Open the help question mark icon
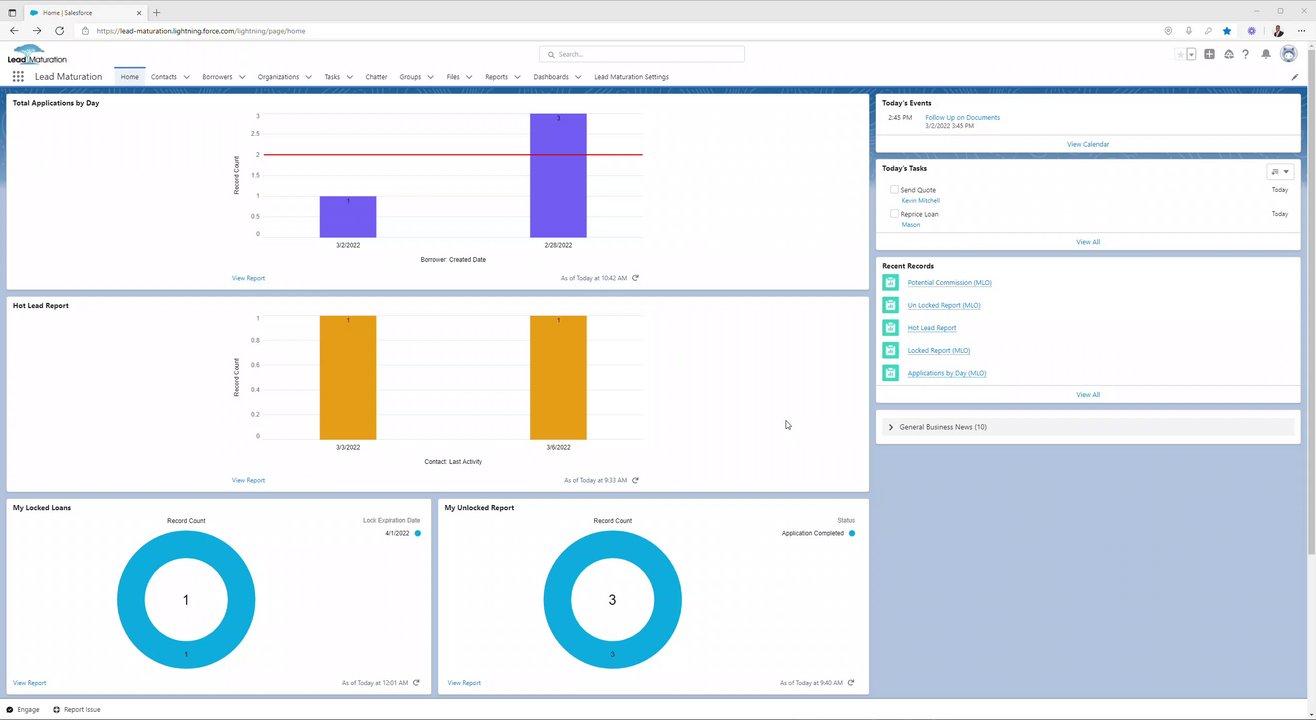Image resolution: width=1316 pixels, height=720 pixels. (x=1245, y=54)
